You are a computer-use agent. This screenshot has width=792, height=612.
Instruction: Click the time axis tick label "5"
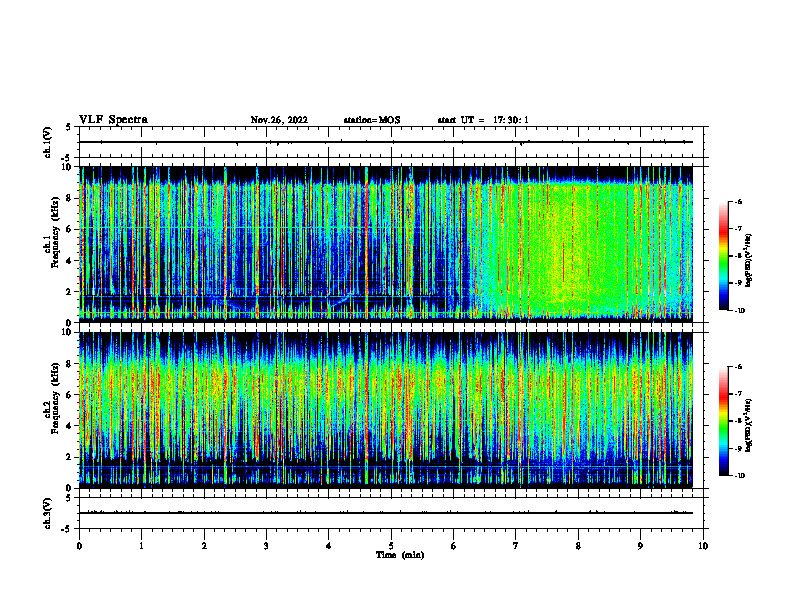pos(391,546)
